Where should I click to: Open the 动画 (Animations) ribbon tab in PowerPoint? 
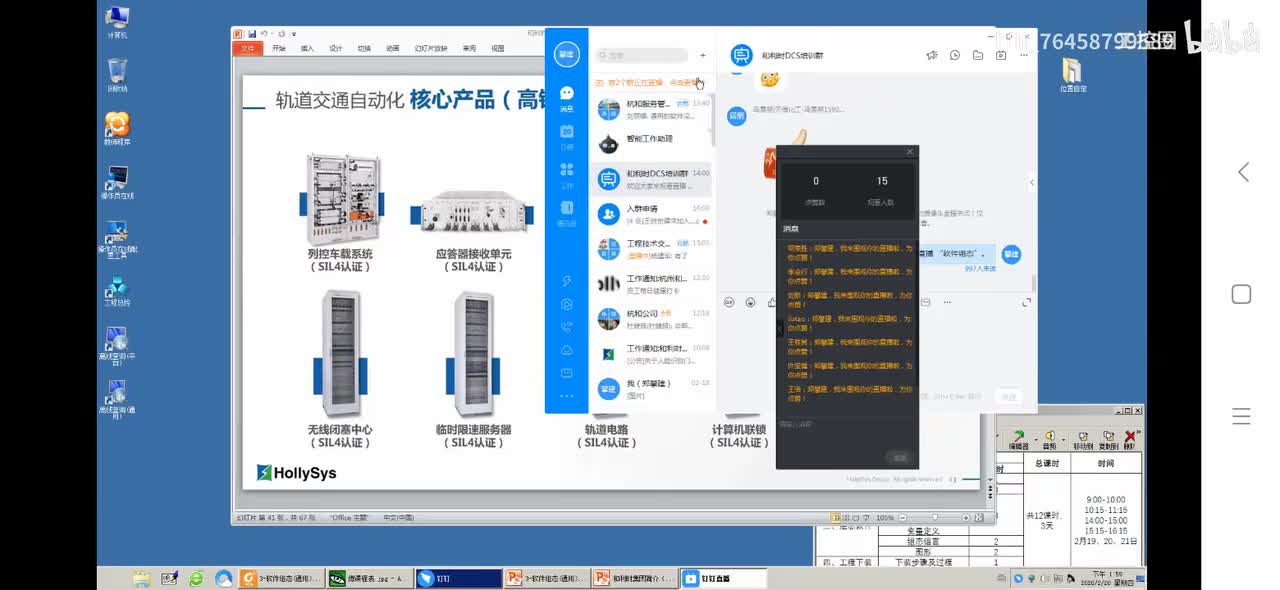pos(393,48)
